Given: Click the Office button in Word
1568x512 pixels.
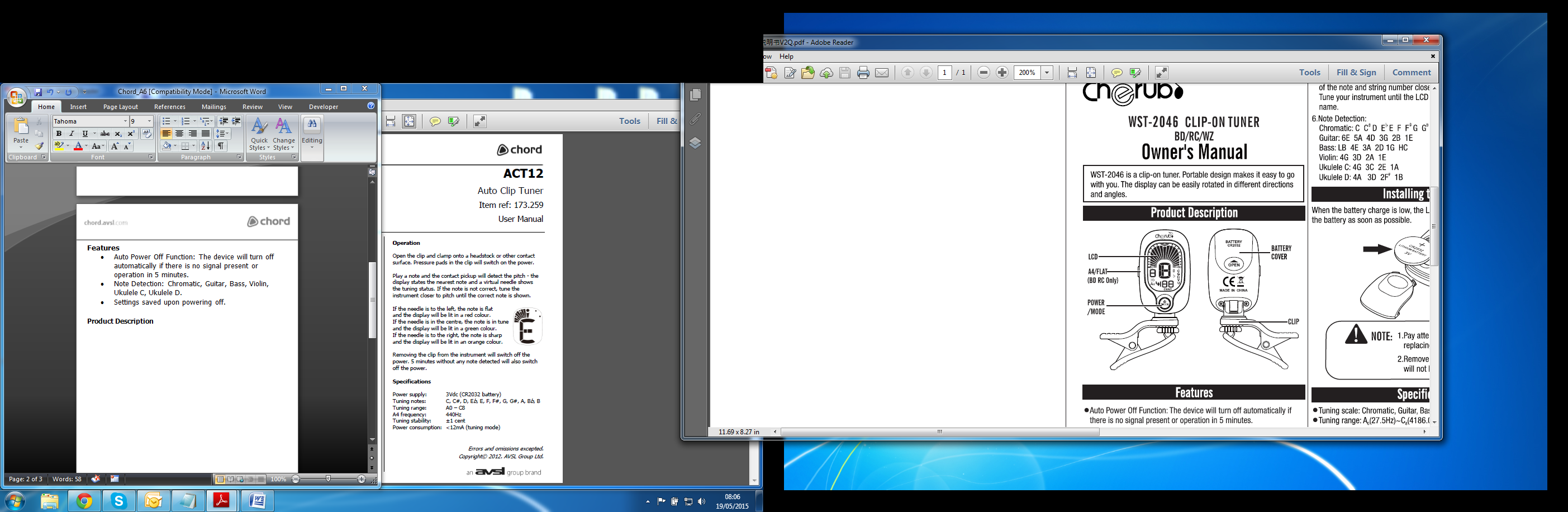Looking at the screenshot, I should pyautogui.click(x=16, y=97).
